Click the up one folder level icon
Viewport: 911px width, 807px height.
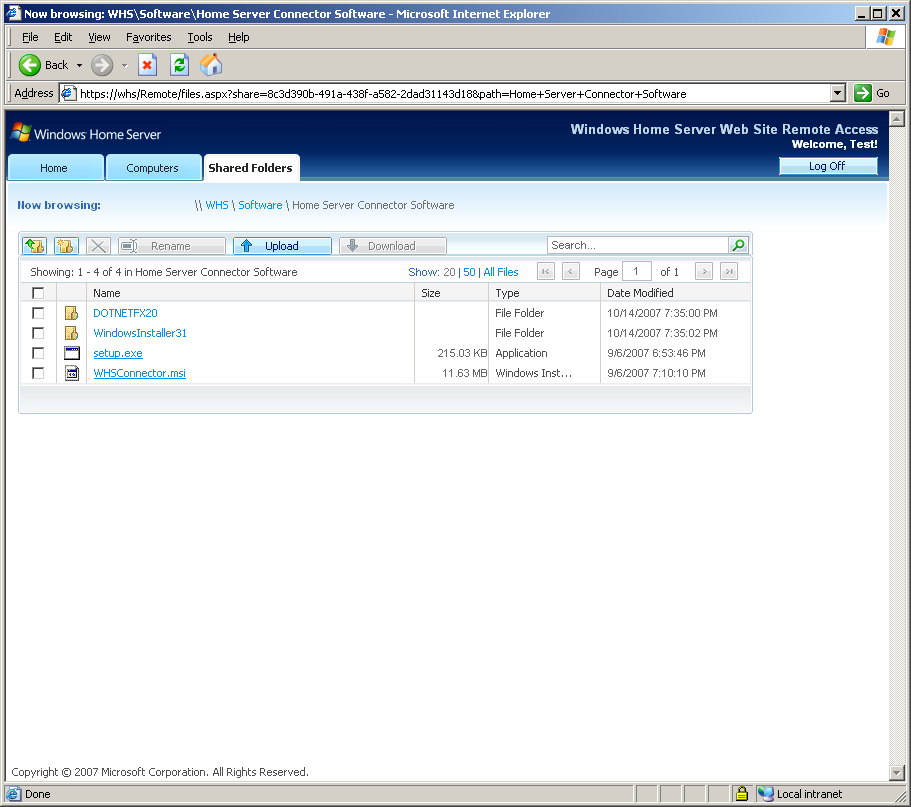pyautogui.click(x=34, y=246)
